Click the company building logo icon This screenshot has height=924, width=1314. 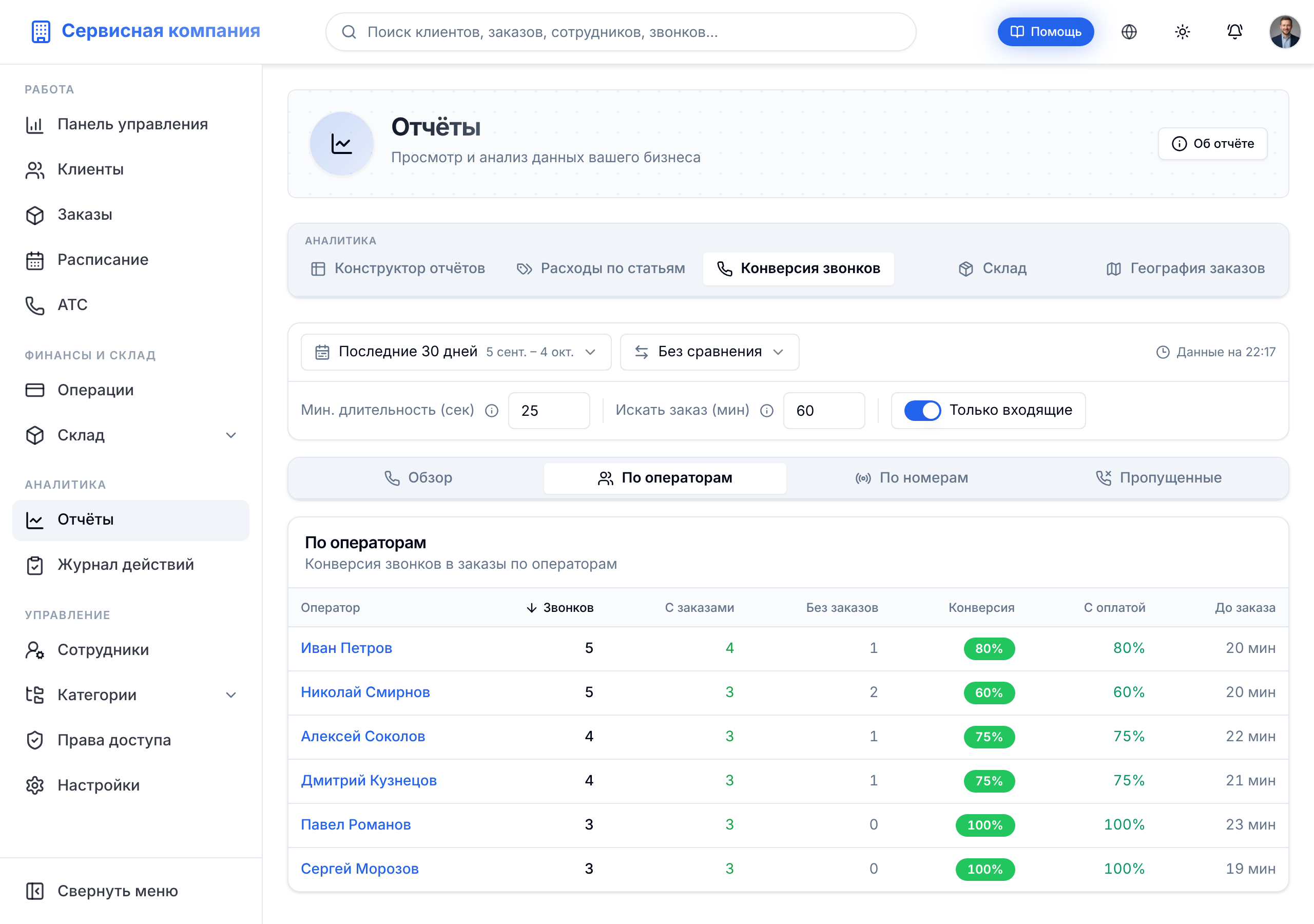41,31
